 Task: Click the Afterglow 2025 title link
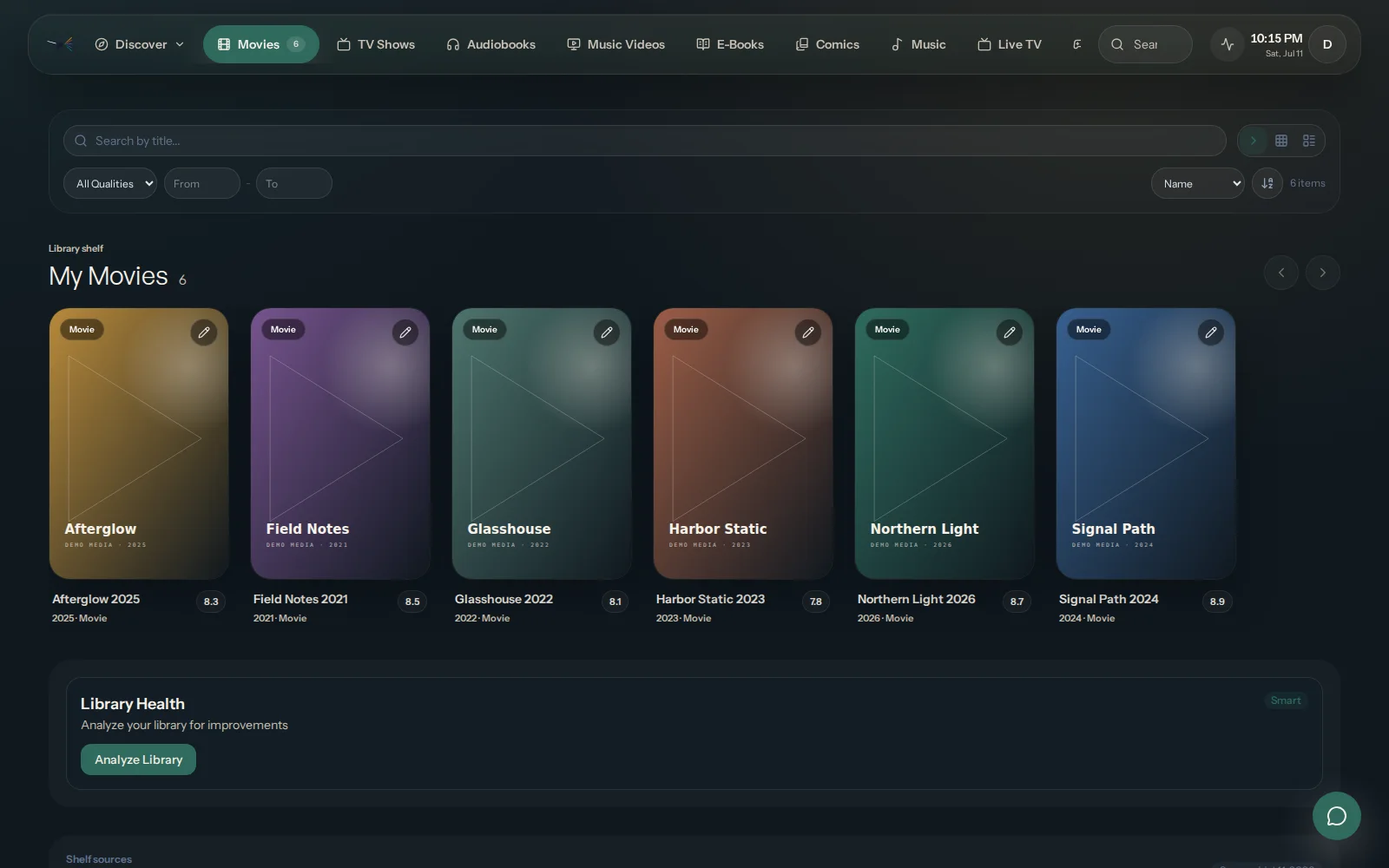(95, 599)
